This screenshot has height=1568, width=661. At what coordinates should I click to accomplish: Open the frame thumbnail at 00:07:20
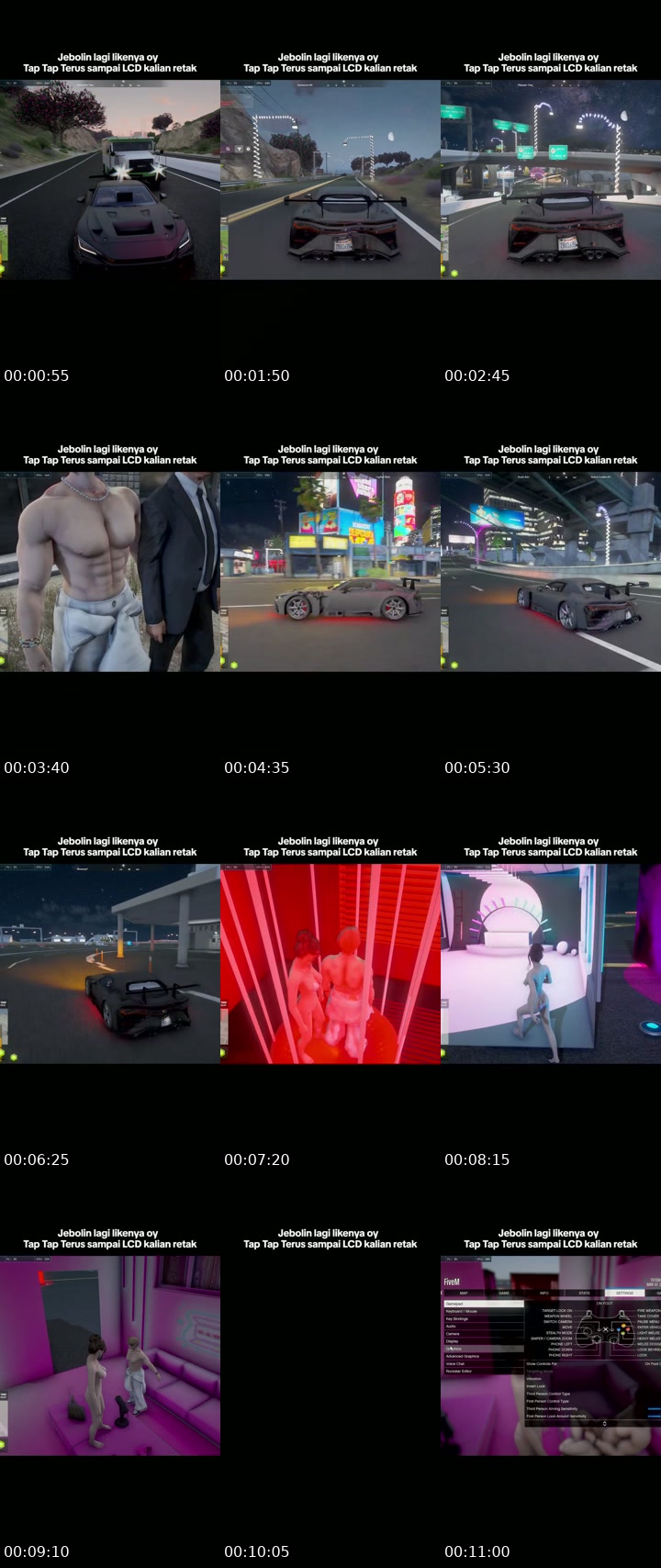coord(330,963)
